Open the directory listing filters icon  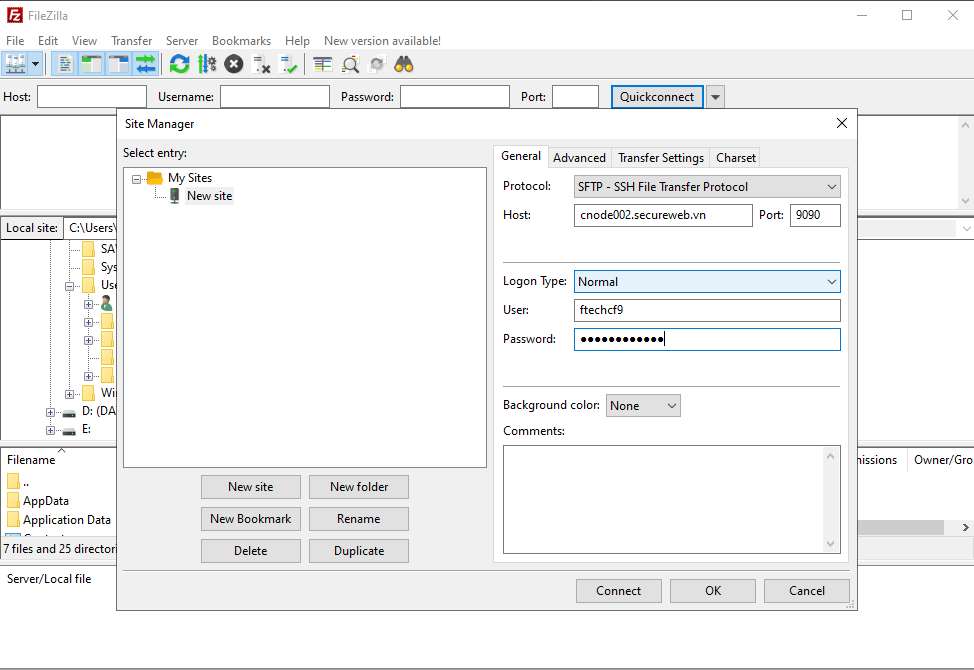point(322,64)
